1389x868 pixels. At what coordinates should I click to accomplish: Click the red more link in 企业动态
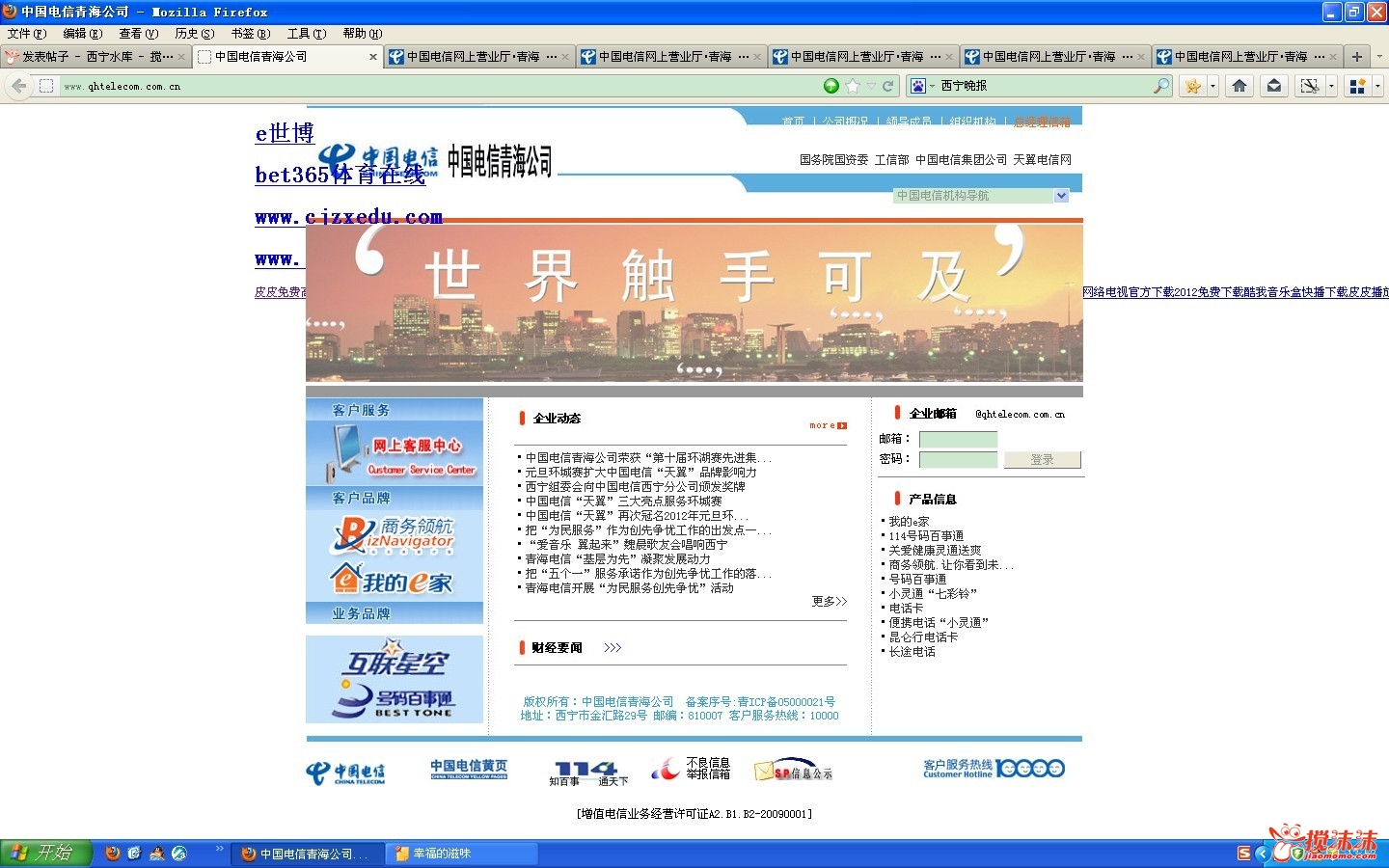point(828,425)
